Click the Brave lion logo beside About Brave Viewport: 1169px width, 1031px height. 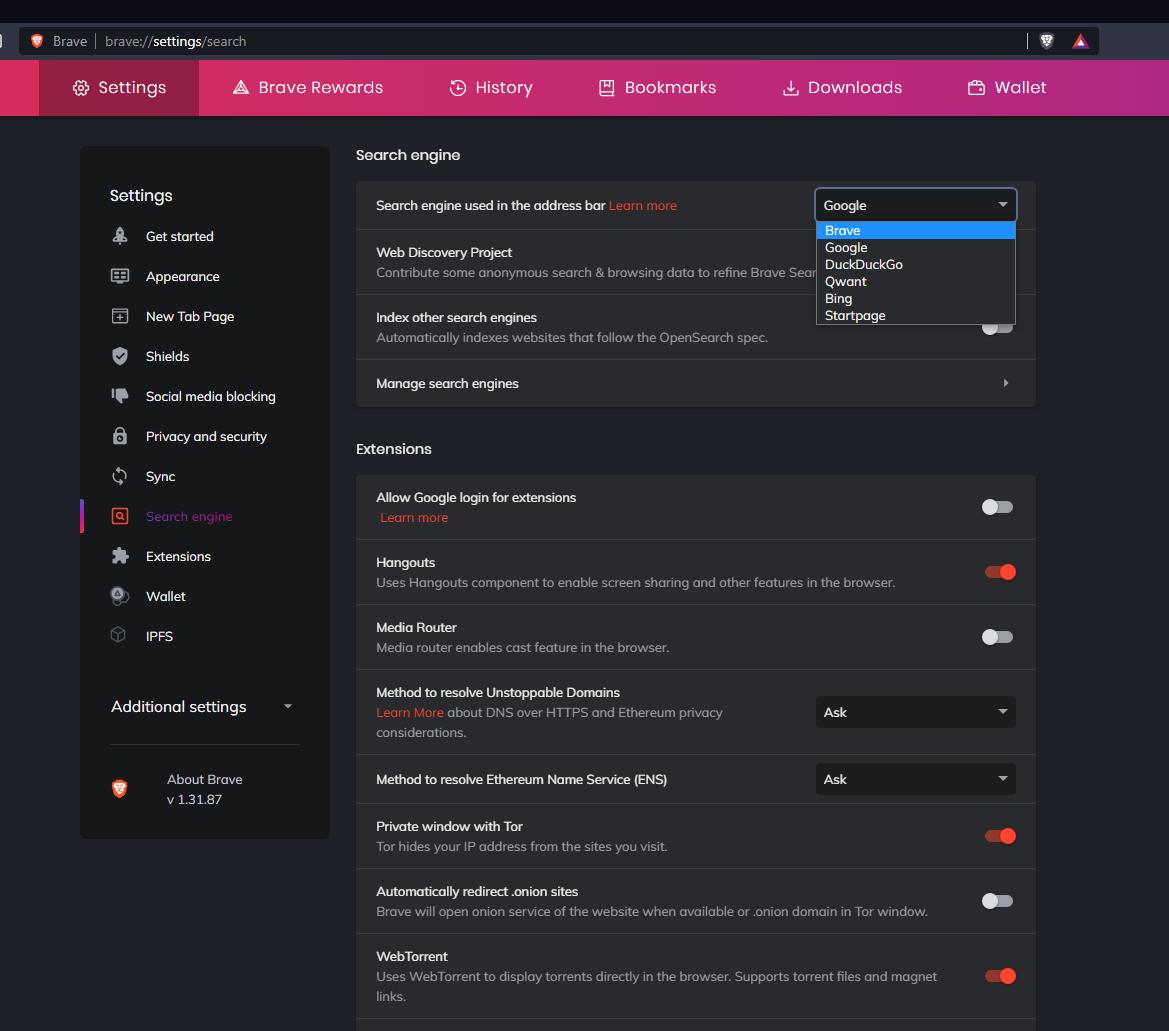(x=119, y=789)
